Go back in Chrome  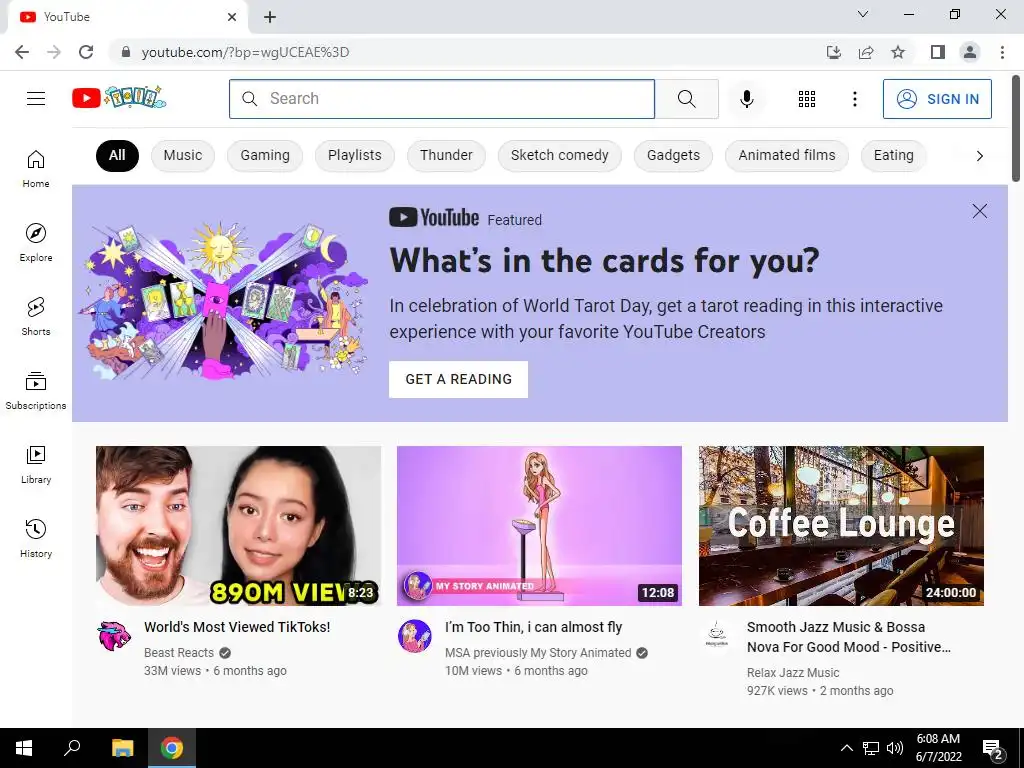(22, 52)
